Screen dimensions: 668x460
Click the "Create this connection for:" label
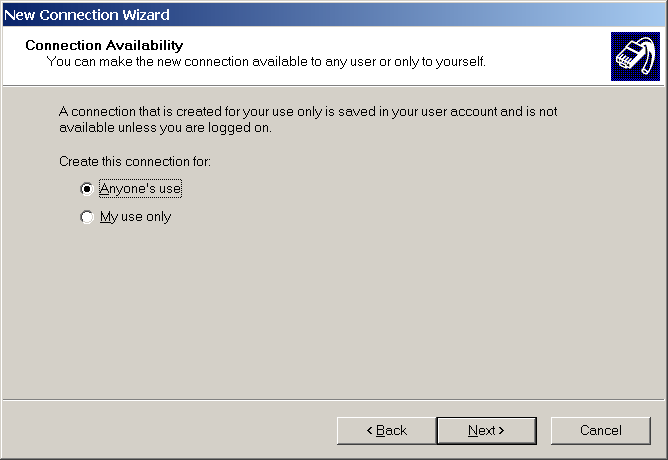point(134,161)
